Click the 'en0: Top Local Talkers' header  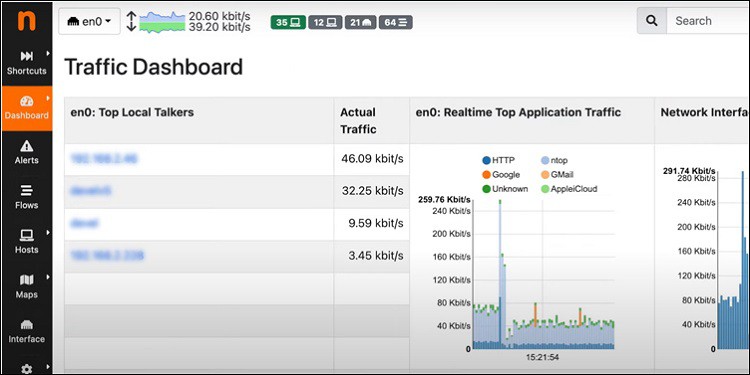pyautogui.click(x=132, y=112)
